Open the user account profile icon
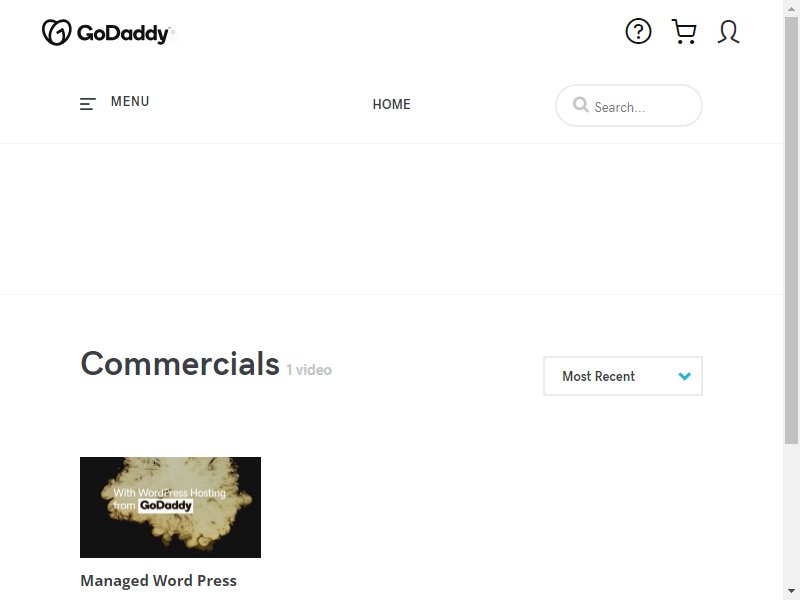This screenshot has height=600, width=800. coord(728,32)
